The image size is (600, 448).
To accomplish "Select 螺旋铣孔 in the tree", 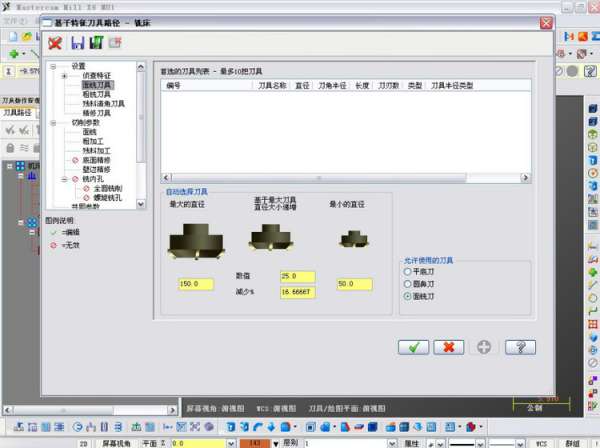I will pos(108,198).
